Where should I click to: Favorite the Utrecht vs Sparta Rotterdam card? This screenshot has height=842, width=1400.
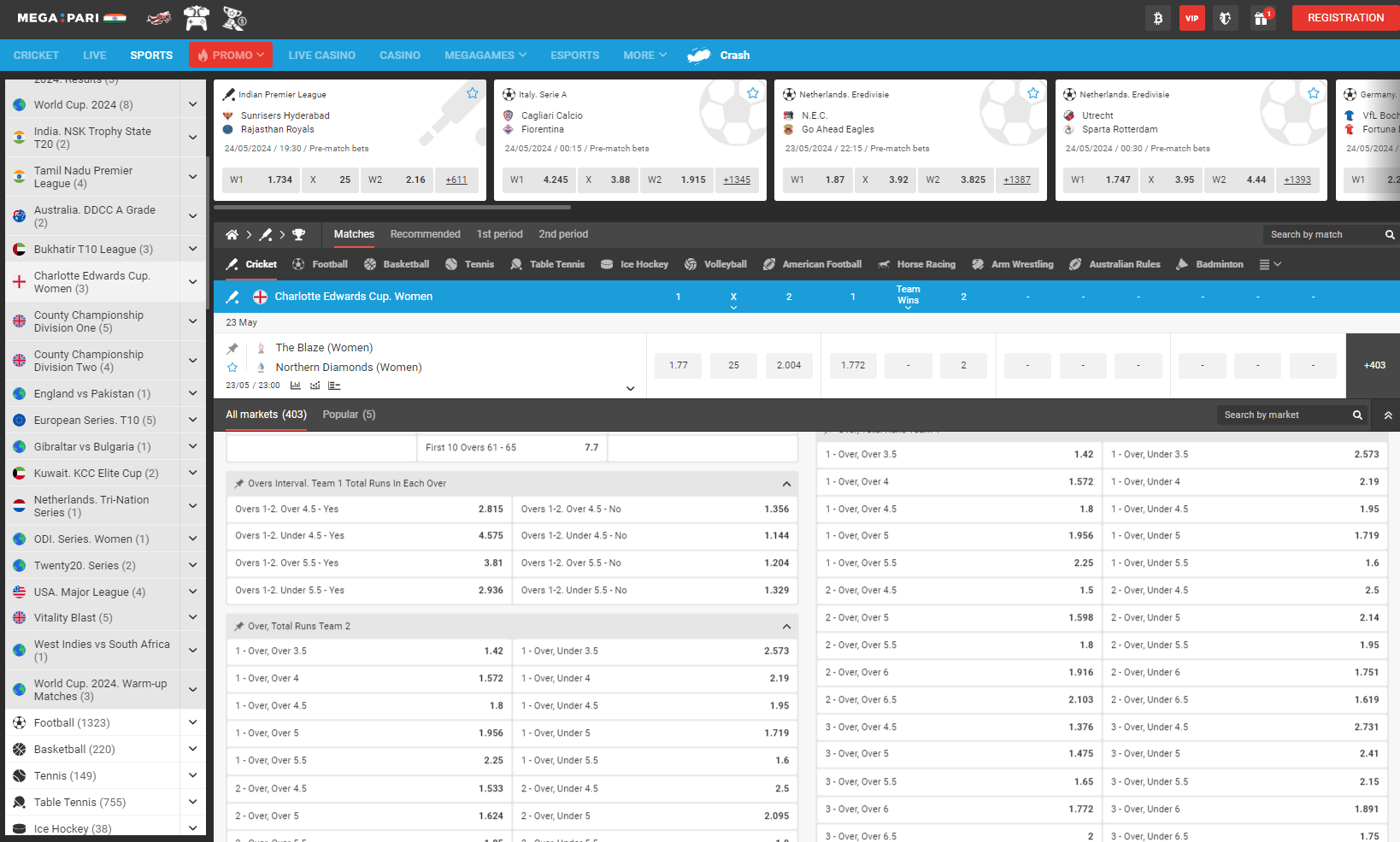[1313, 93]
